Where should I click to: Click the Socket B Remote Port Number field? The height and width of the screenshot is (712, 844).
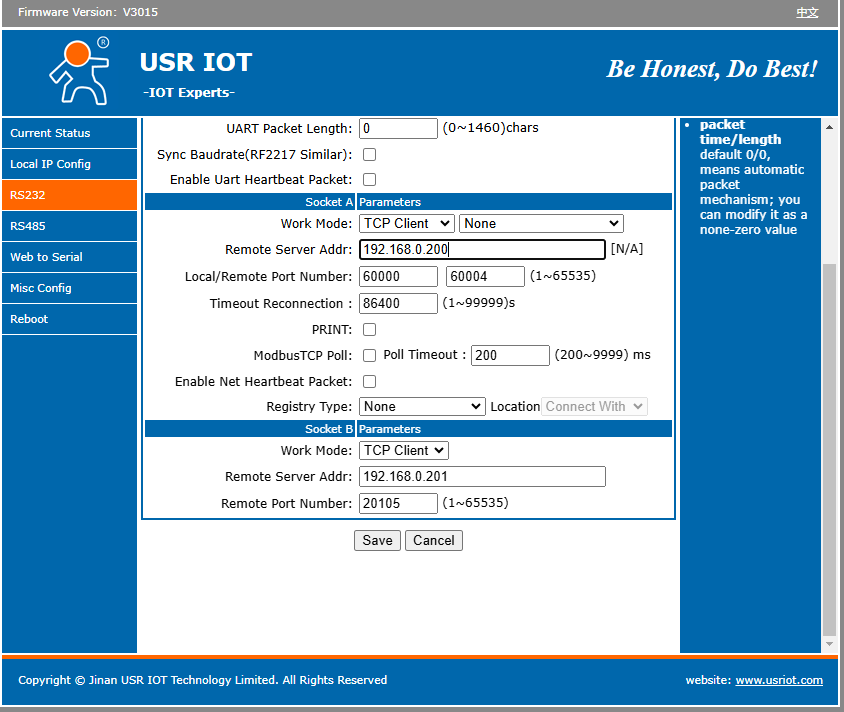(x=398, y=503)
